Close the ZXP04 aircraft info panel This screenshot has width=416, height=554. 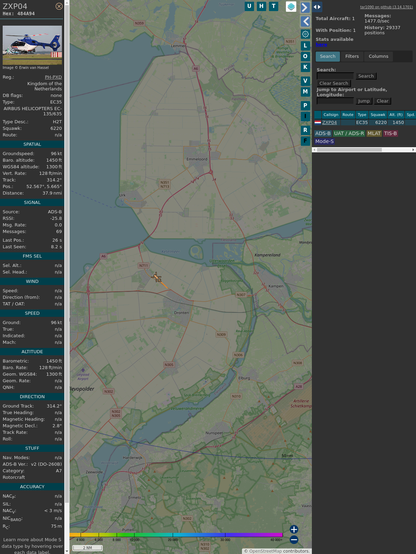pos(59,6)
